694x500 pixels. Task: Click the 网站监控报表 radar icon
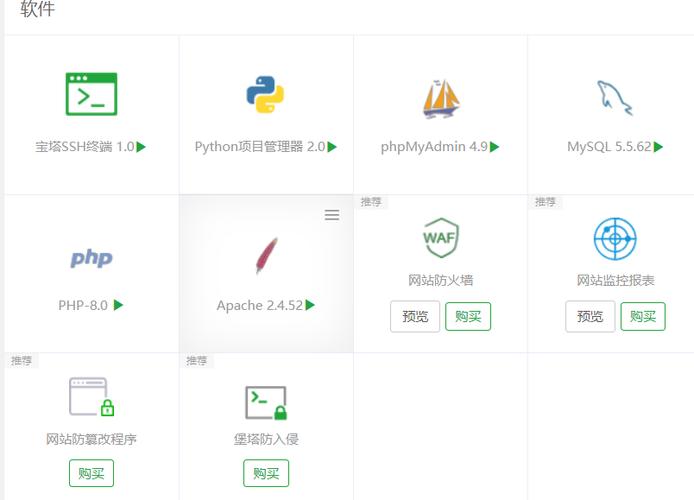615,238
